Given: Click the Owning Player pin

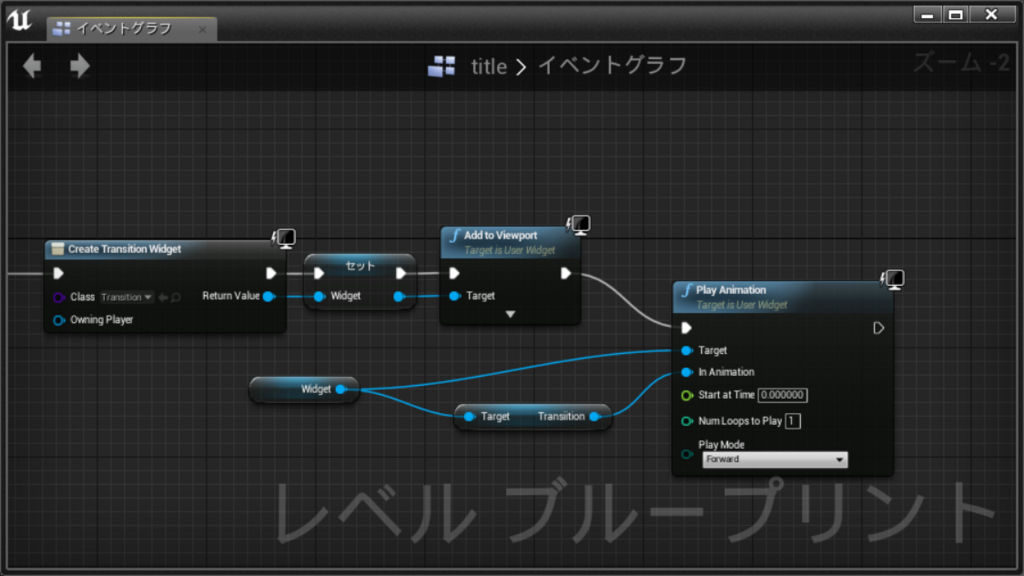Looking at the screenshot, I should (x=58, y=320).
